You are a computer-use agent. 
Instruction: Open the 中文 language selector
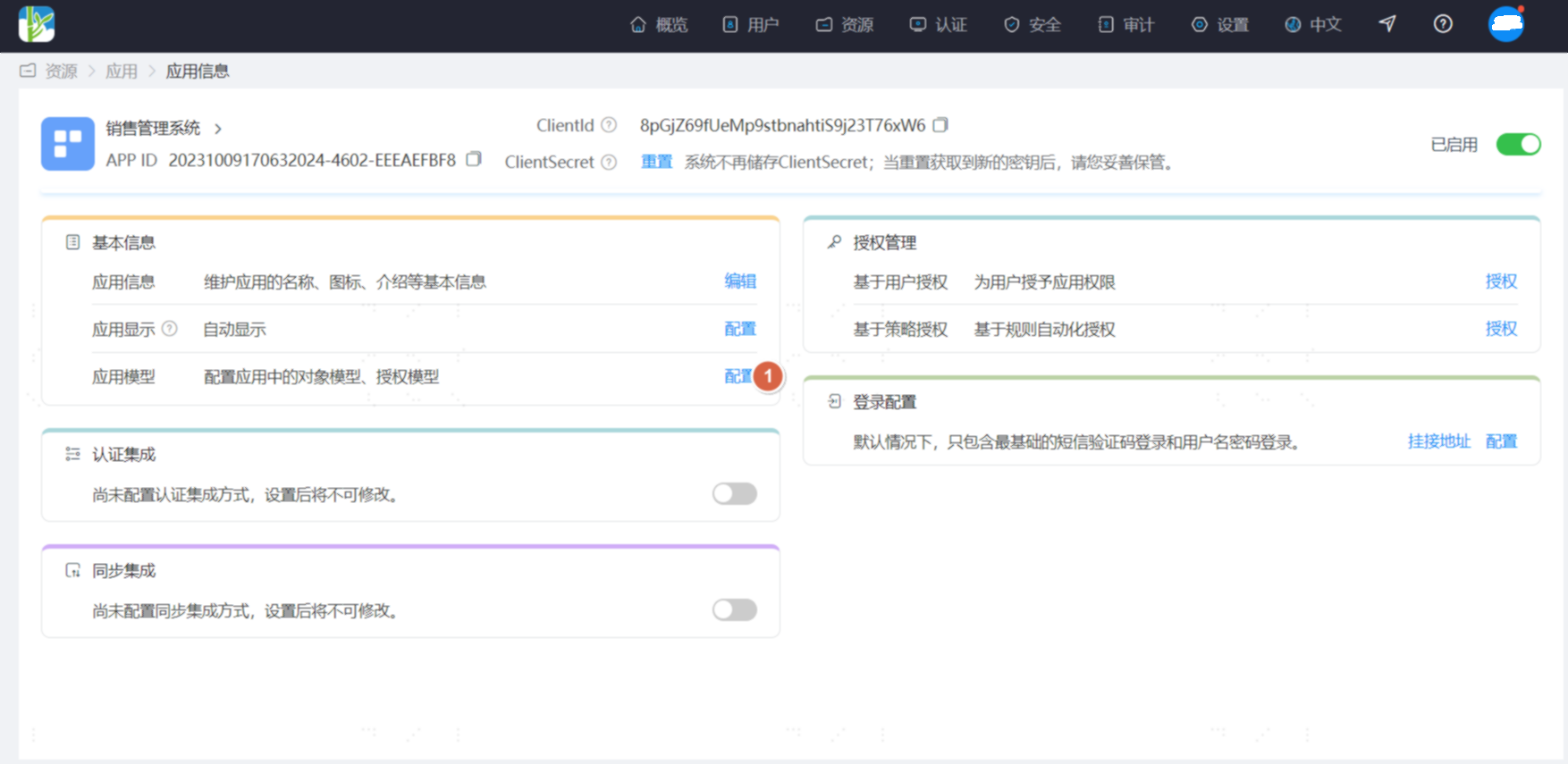click(x=1313, y=24)
